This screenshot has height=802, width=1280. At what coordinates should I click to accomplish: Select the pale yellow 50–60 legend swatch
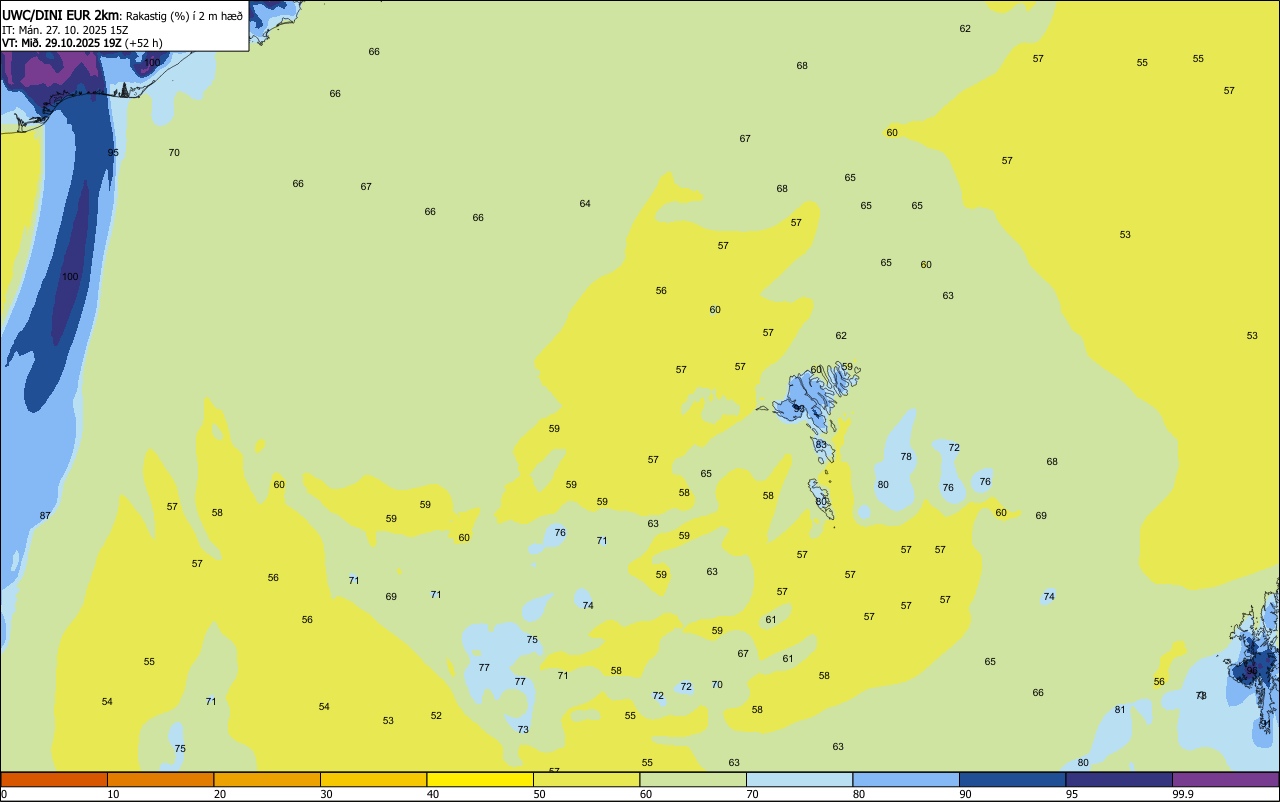click(x=586, y=779)
